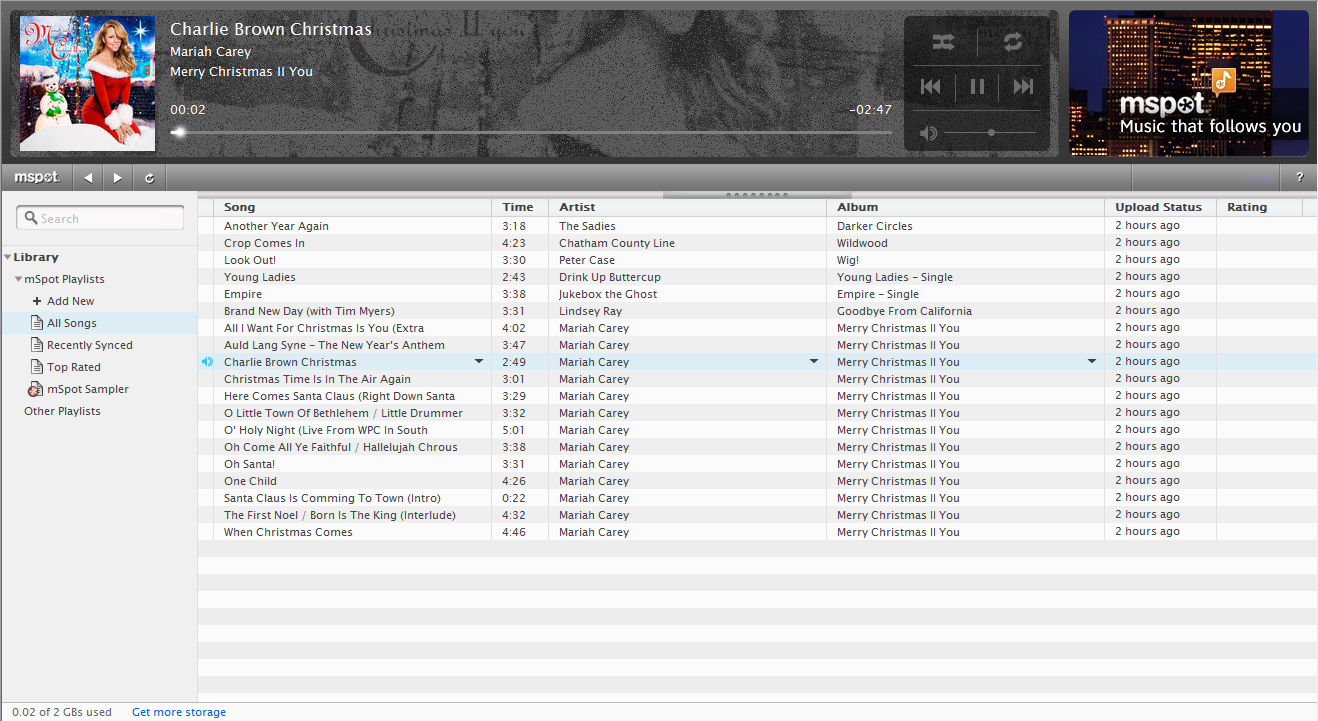Seek within the song progress bar

(531, 132)
